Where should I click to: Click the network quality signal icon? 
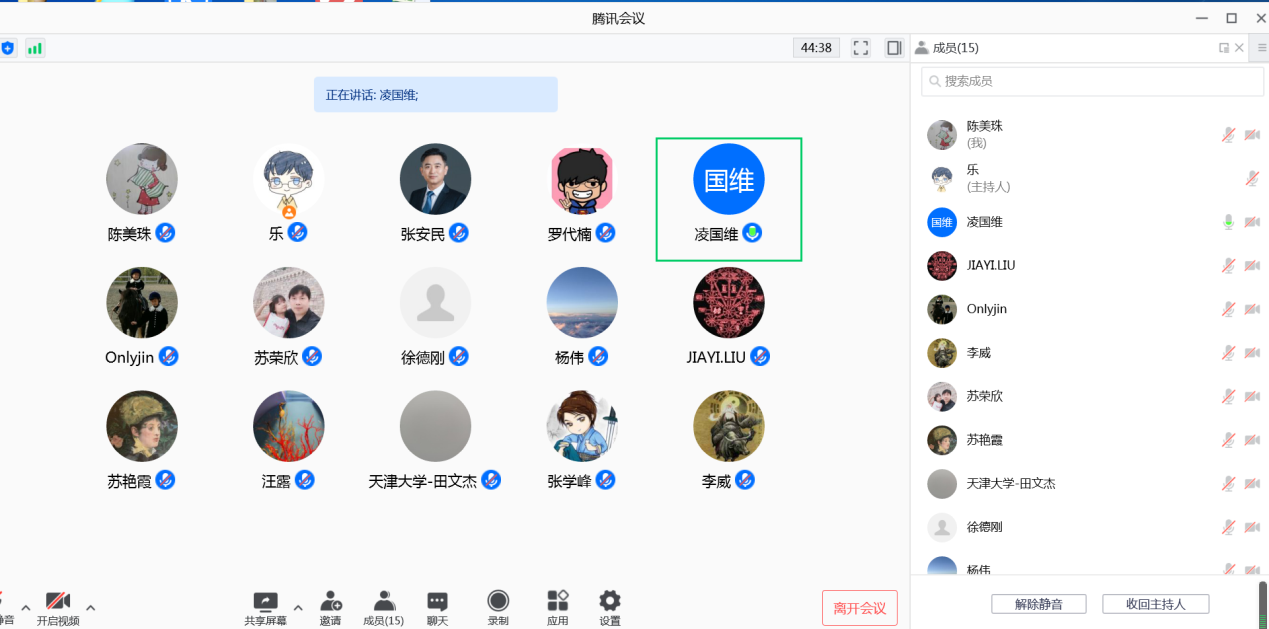click(34, 47)
